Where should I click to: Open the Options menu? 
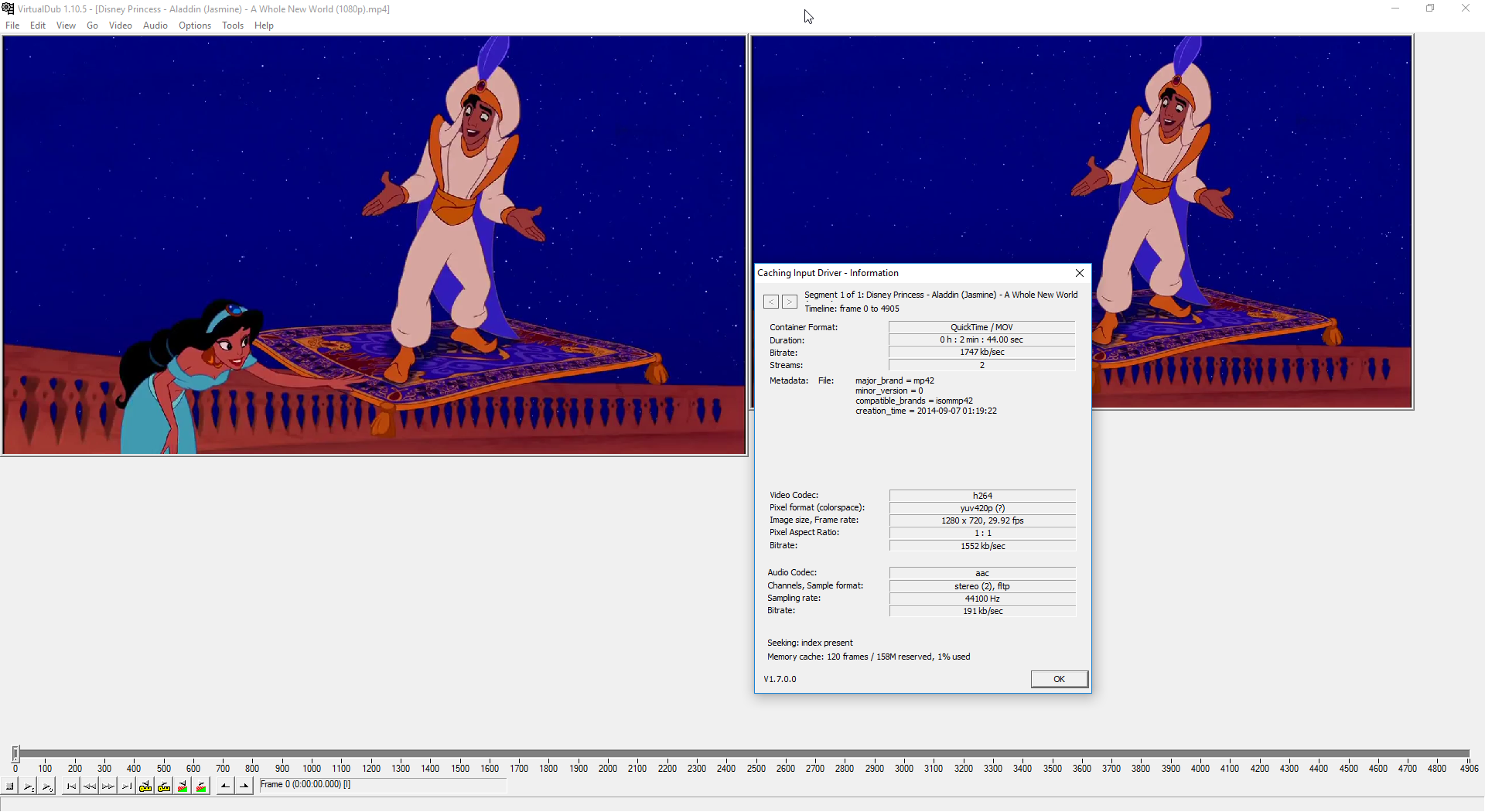(195, 26)
